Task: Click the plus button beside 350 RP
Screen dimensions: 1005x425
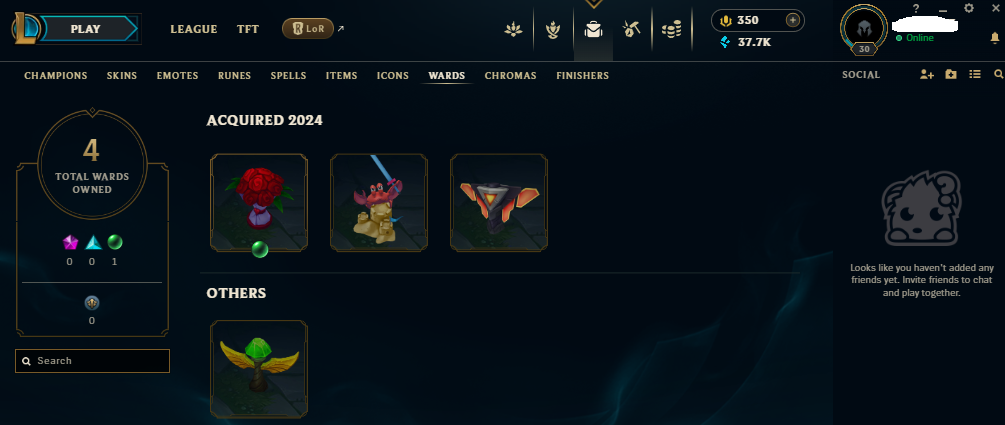Action: (x=793, y=21)
